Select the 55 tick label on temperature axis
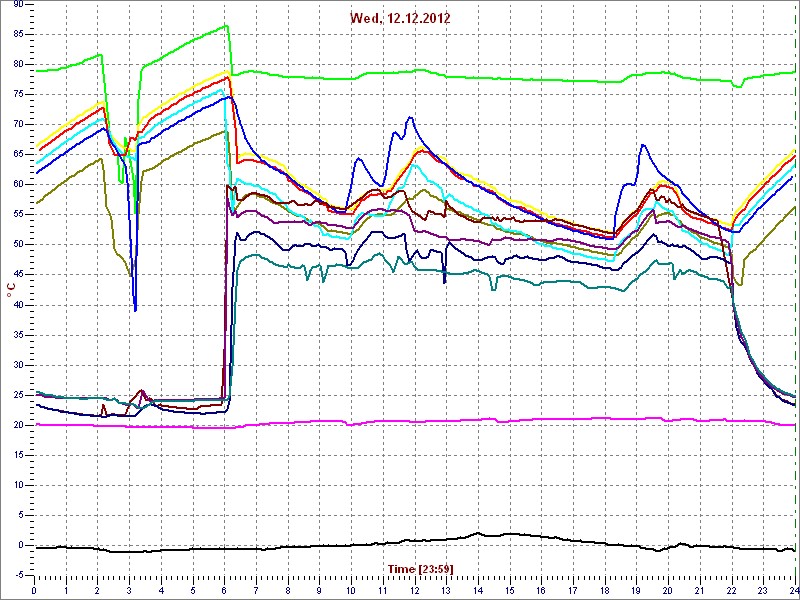 tap(17, 215)
